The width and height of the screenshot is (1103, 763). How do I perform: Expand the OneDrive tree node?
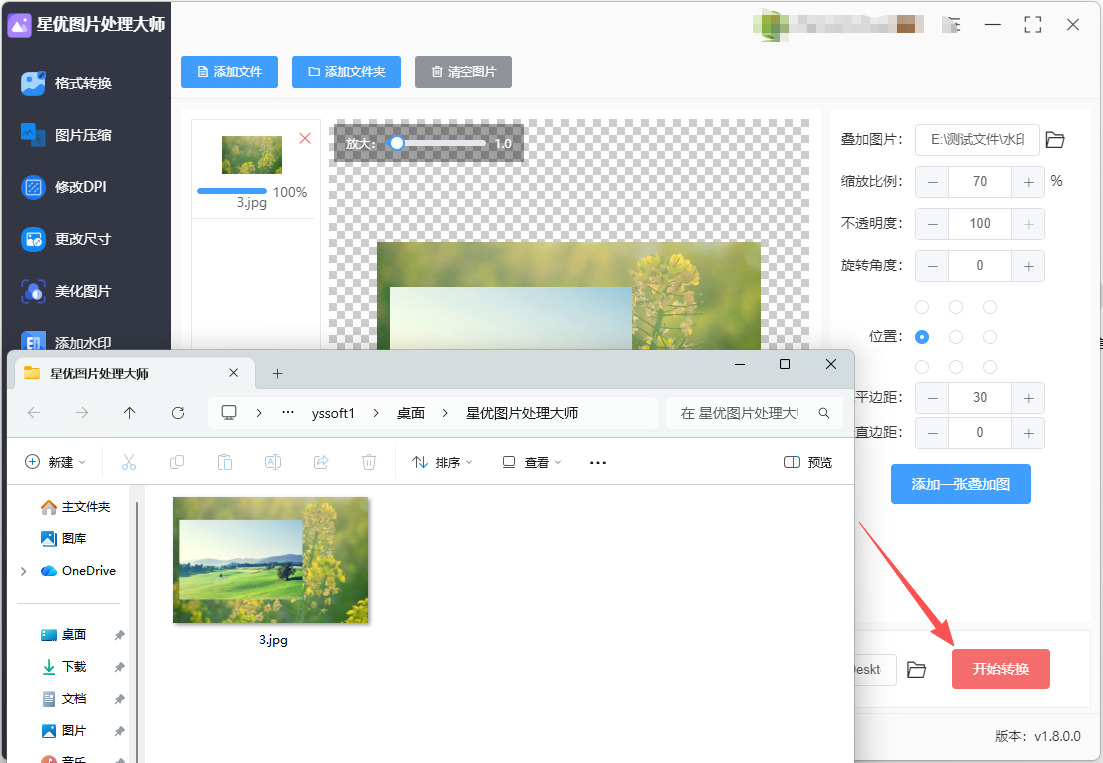[x=24, y=571]
